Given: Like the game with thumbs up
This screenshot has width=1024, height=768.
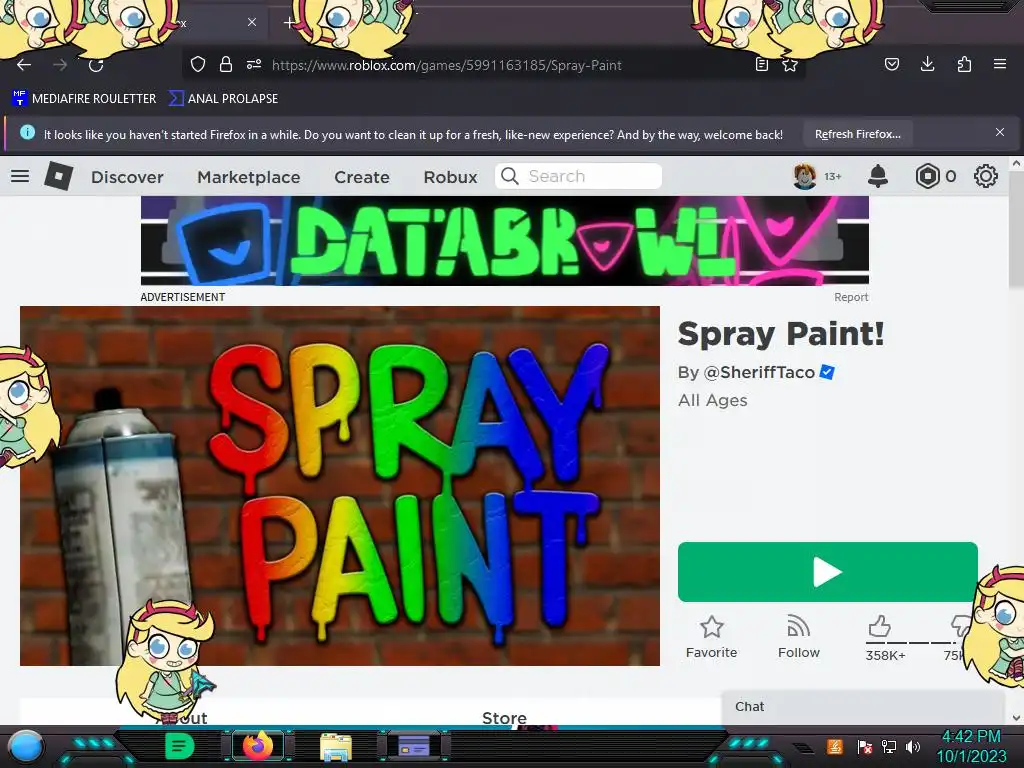Looking at the screenshot, I should point(879,626).
